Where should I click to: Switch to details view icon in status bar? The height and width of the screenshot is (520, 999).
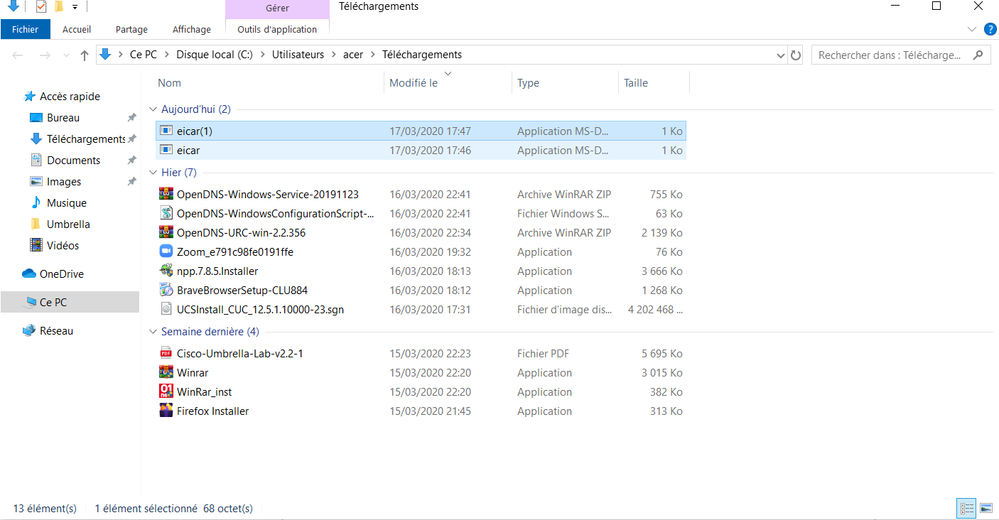pyautogui.click(x=967, y=509)
